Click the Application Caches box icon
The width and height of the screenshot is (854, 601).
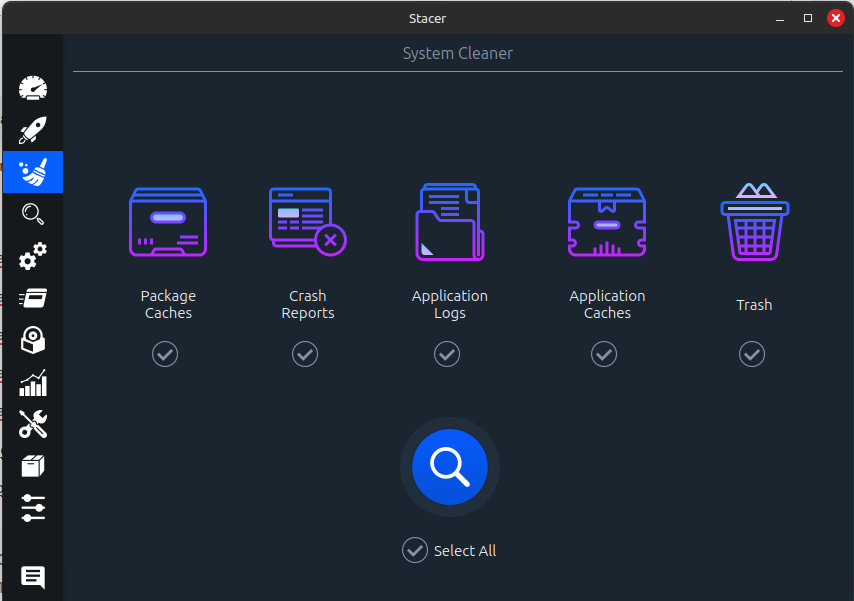point(607,224)
